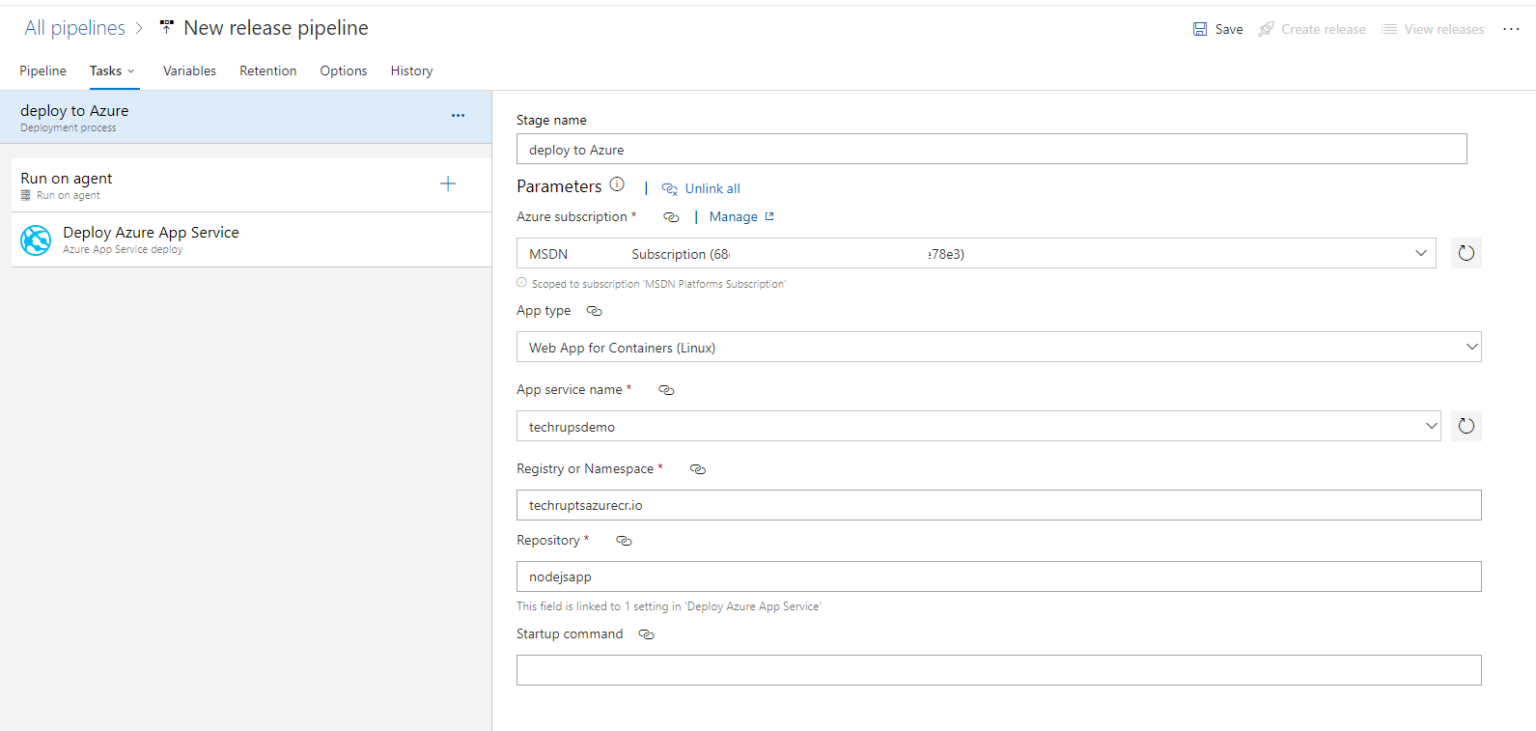Open the Tasks tab chevron menu
The image size is (1536, 731).
pos(132,70)
